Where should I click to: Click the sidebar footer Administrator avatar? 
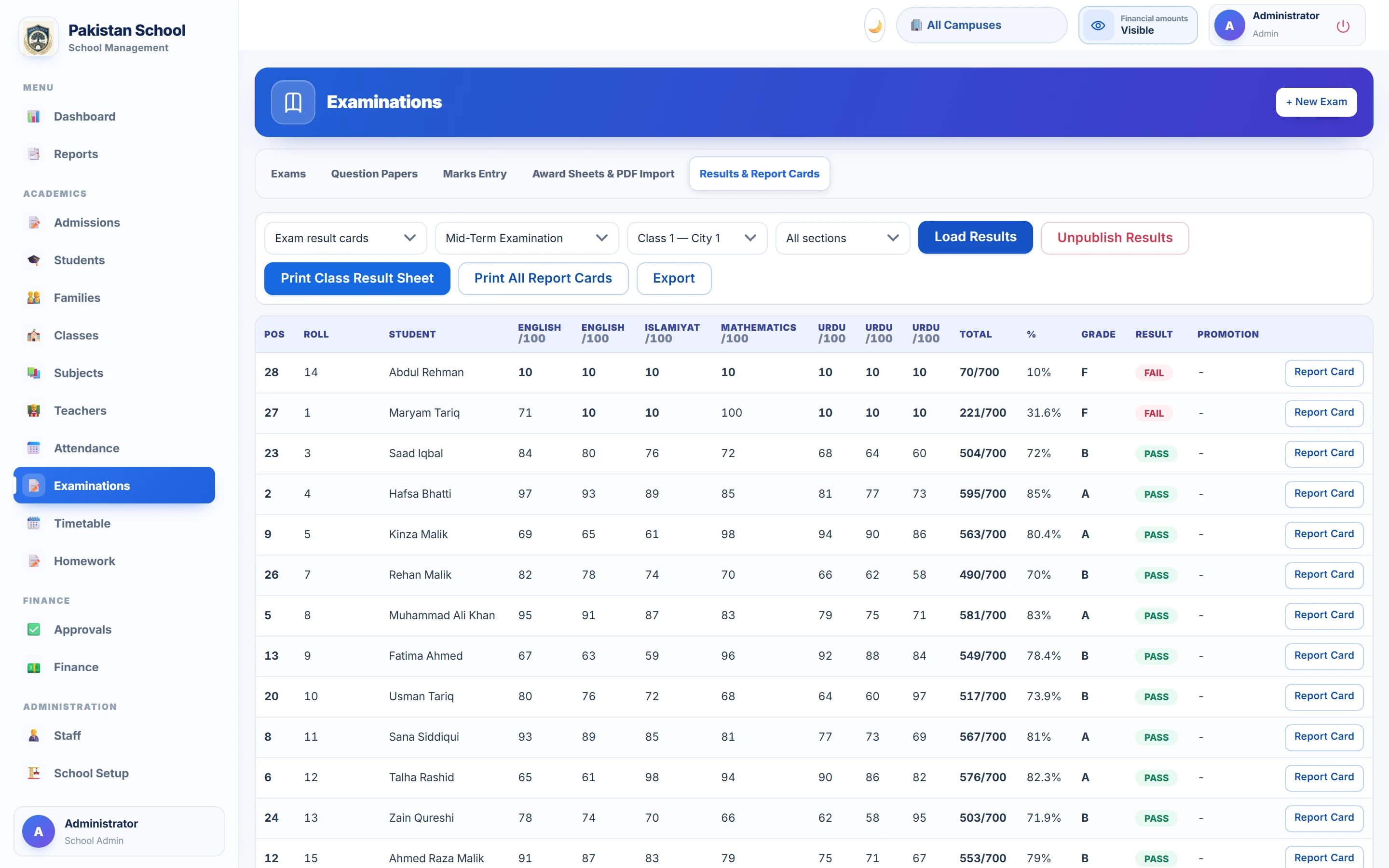[x=39, y=831]
